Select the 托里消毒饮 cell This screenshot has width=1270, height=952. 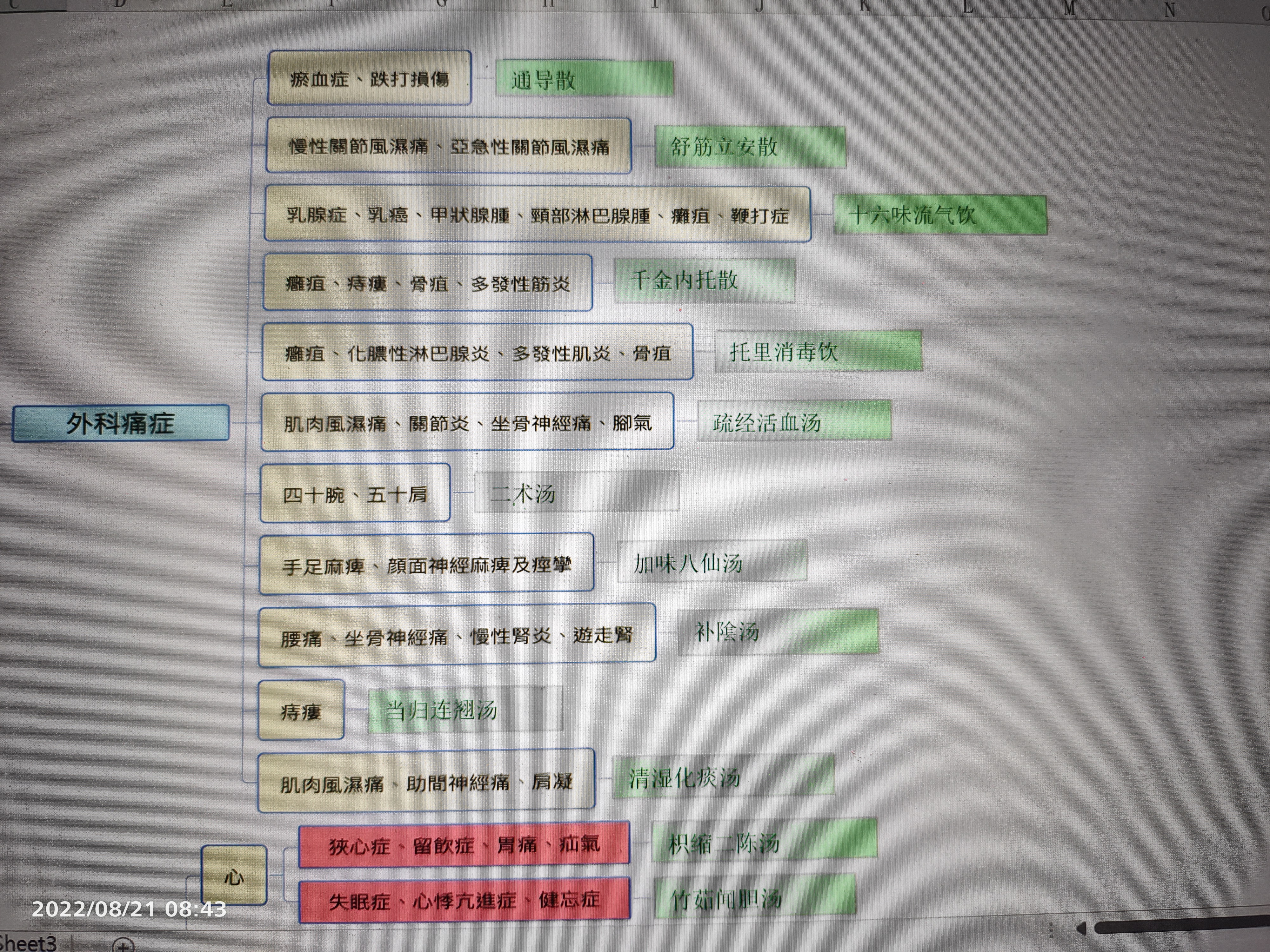point(818,351)
